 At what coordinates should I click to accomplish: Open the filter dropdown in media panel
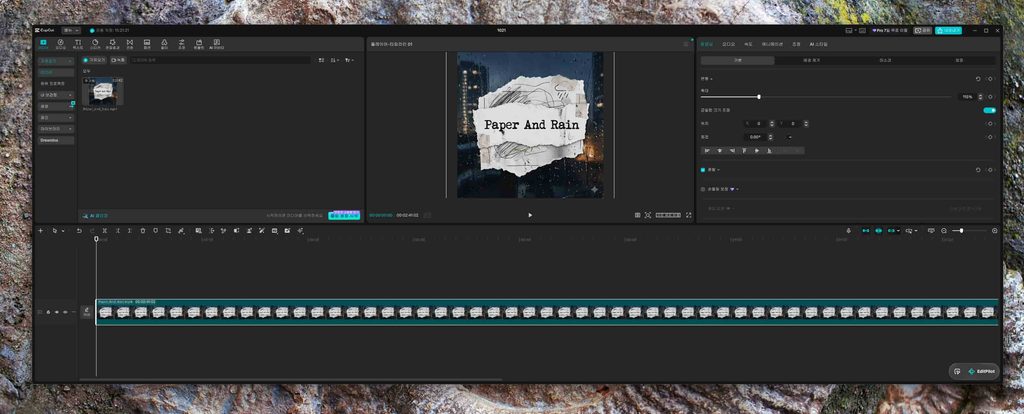(349, 60)
